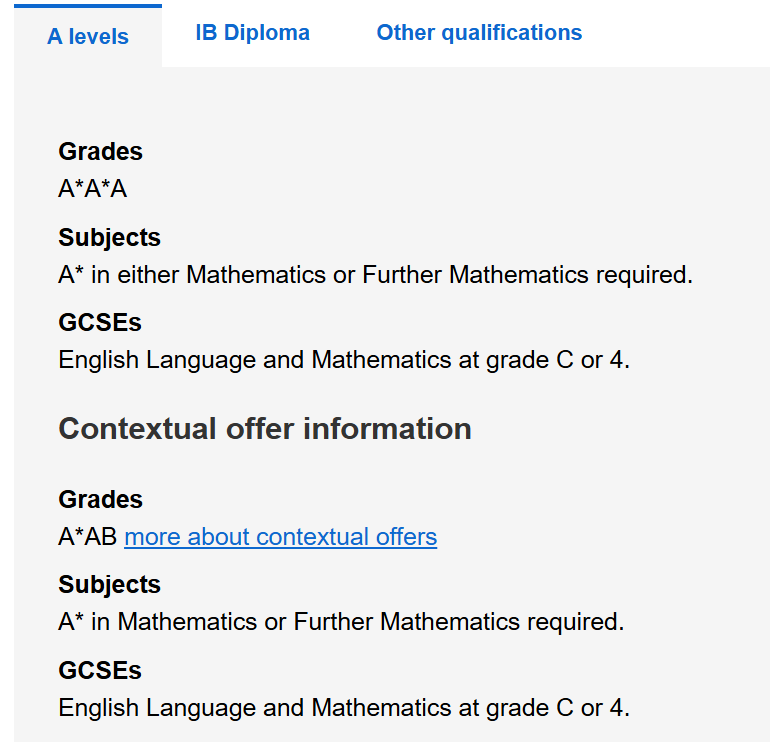
Task: Click the Contextual offer information heading
Action: click(x=265, y=429)
